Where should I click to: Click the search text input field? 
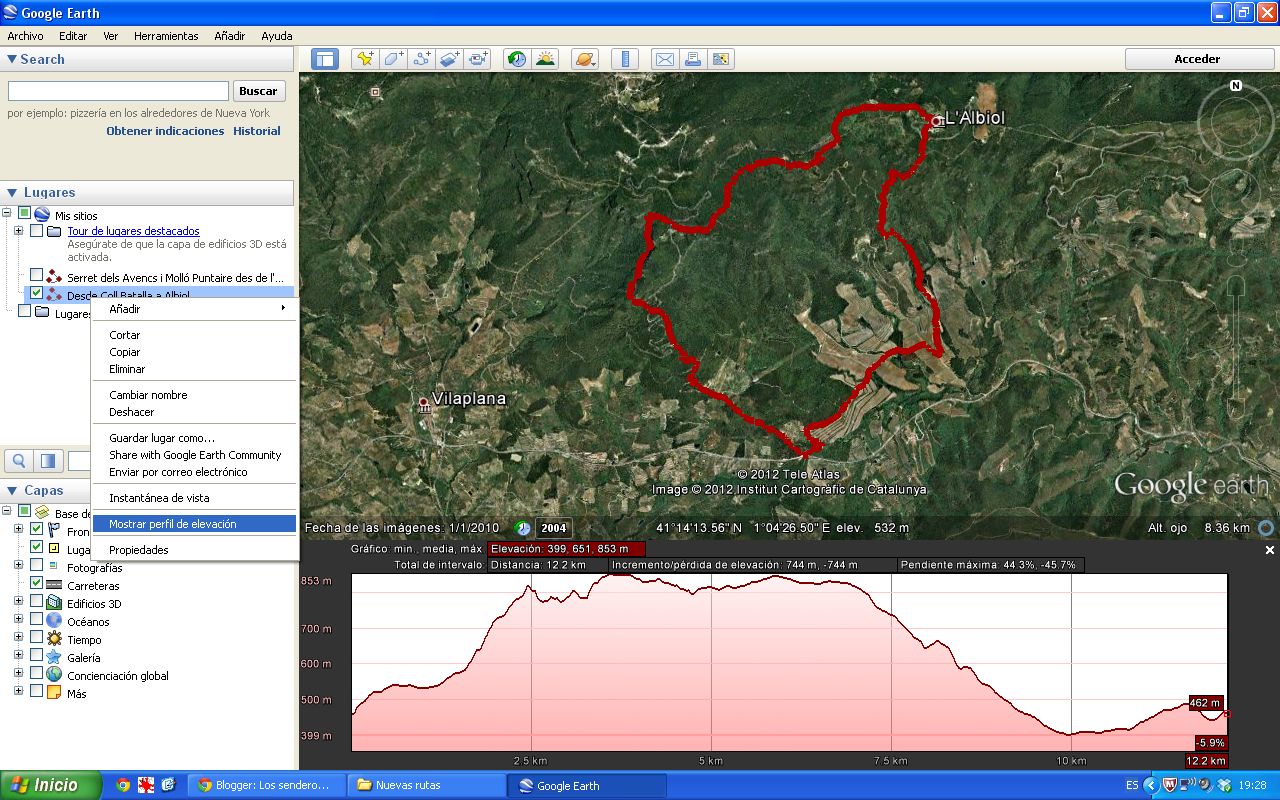118,91
